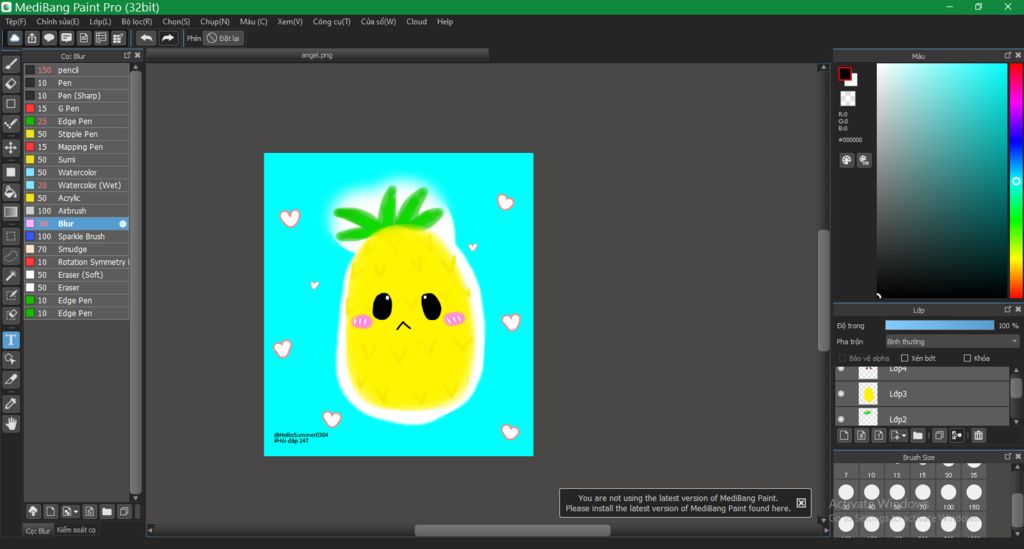Screen dimensions: 1024x549
Task: Select the Bucket fill tool
Action: (x=11, y=192)
